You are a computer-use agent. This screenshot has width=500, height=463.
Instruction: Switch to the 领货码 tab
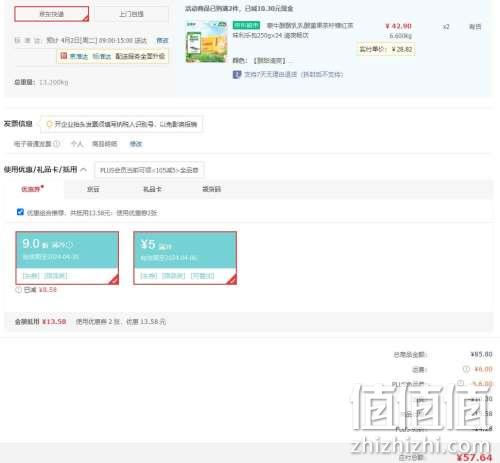[212, 189]
